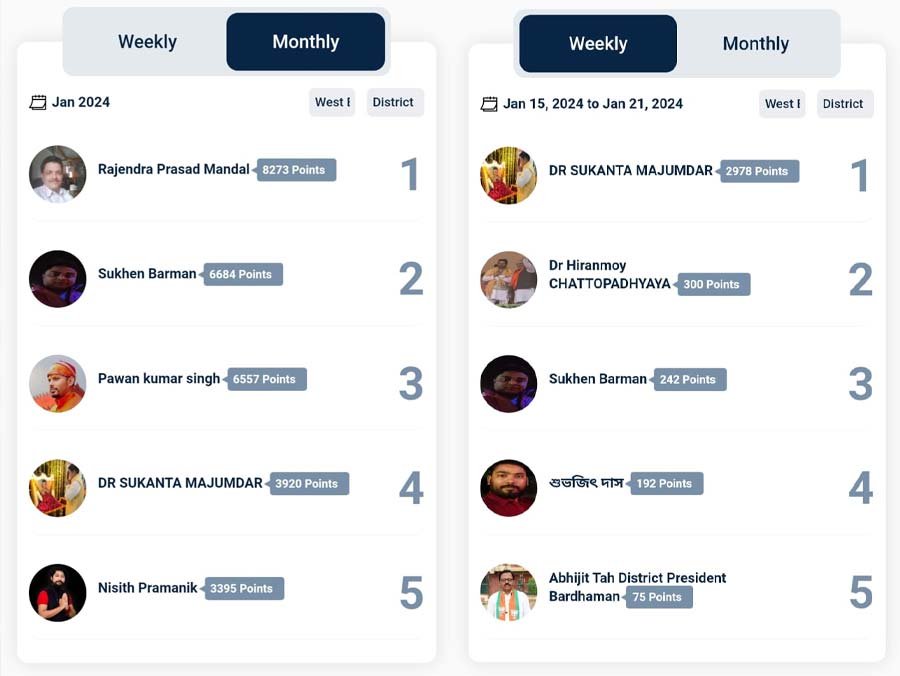Open the state dropdown in the weekly panel
Screen dimensions: 900x676
(782, 104)
